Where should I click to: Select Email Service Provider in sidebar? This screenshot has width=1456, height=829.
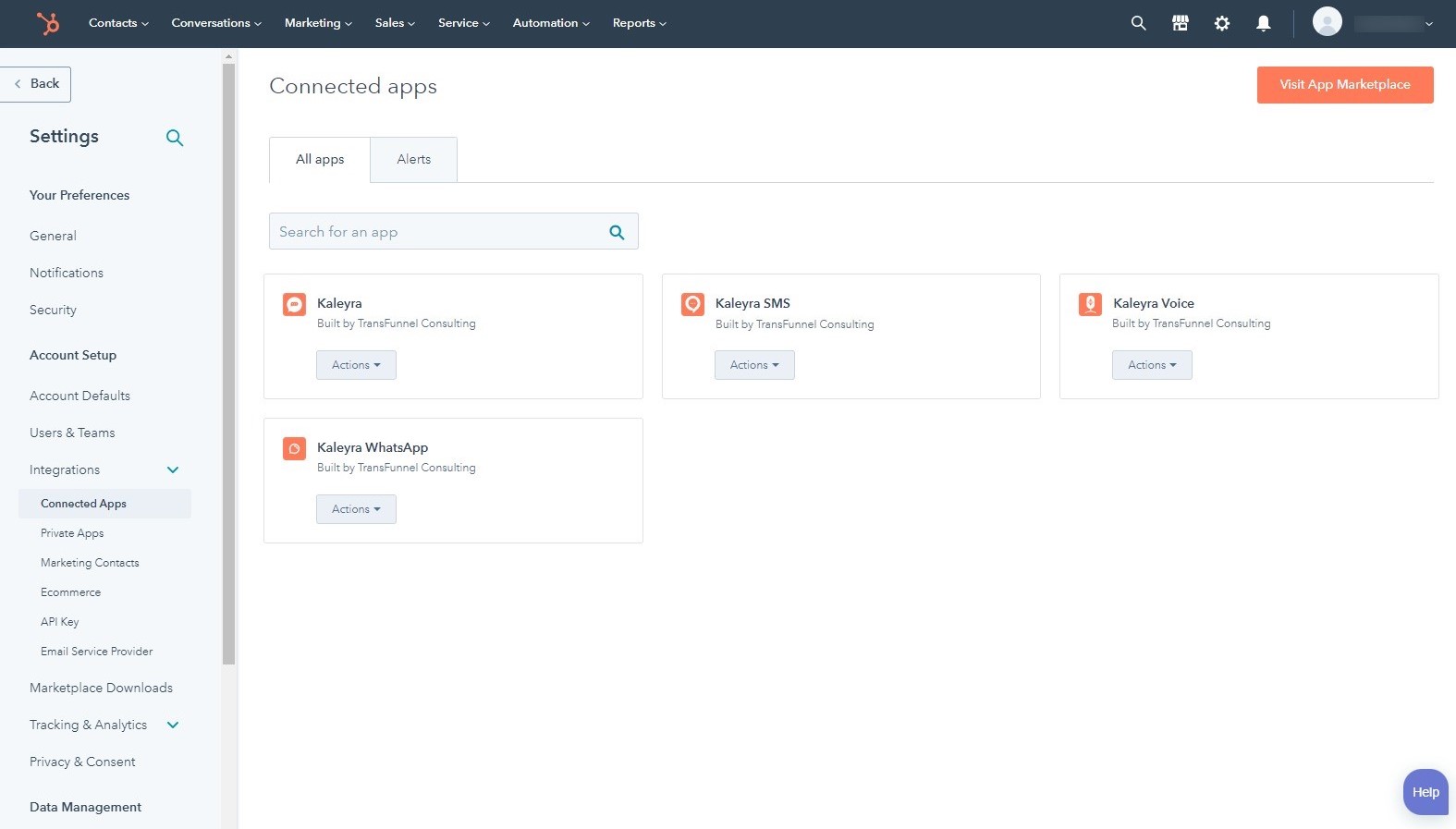click(96, 652)
